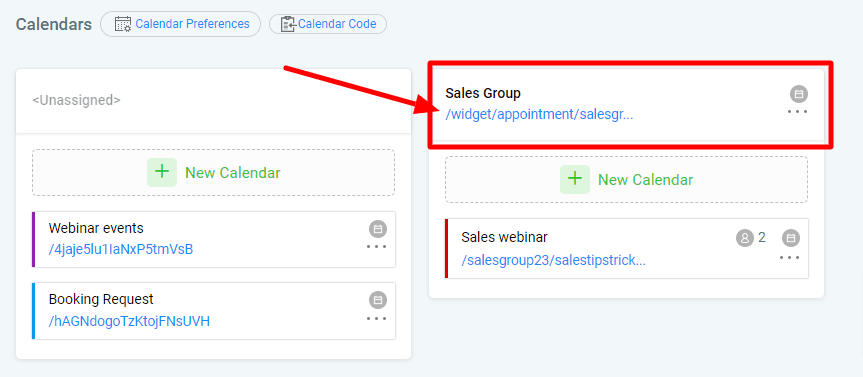Open the /hAGNdogoTzKtojFNsUVH link
The height and width of the screenshot is (377, 863).
point(129,321)
